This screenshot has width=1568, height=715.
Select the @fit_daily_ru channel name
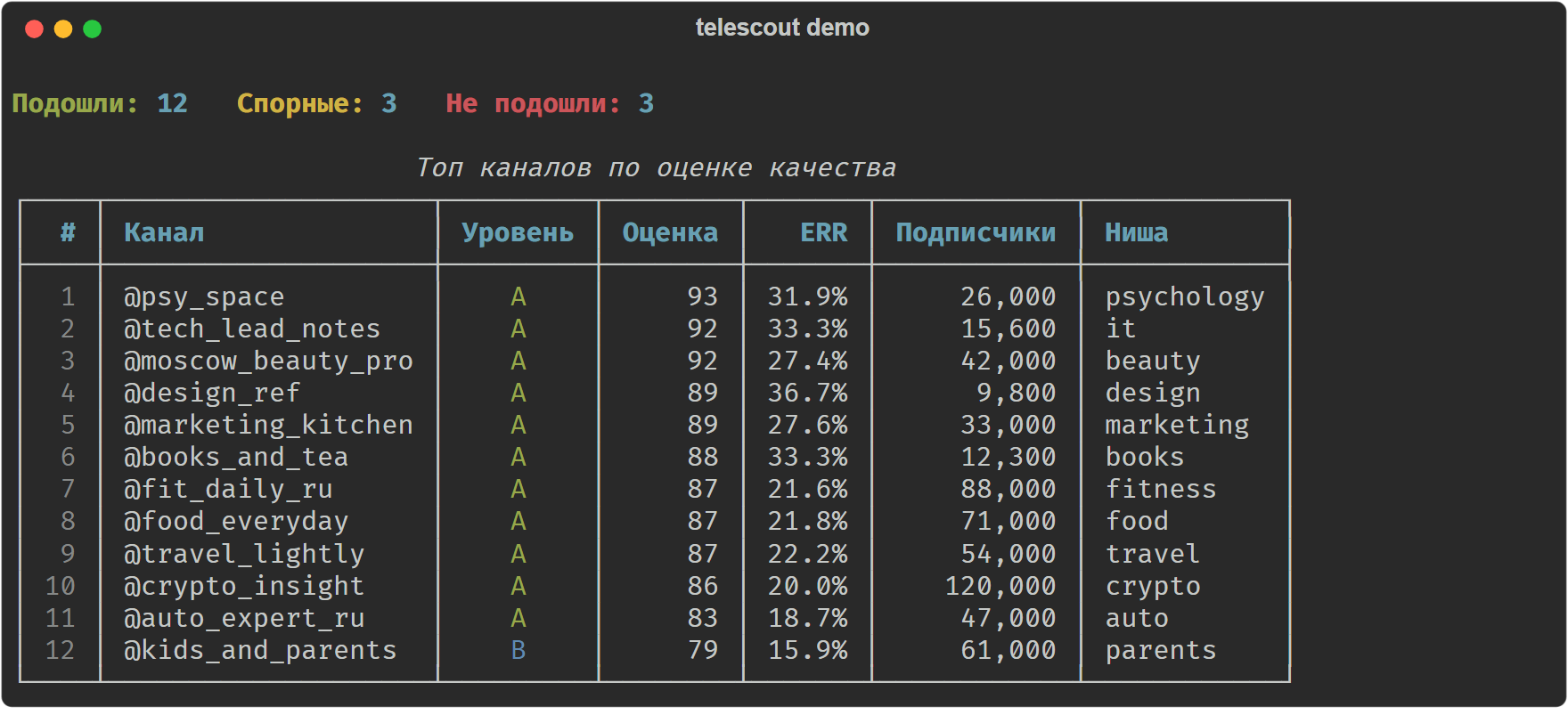[x=228, y=489]
